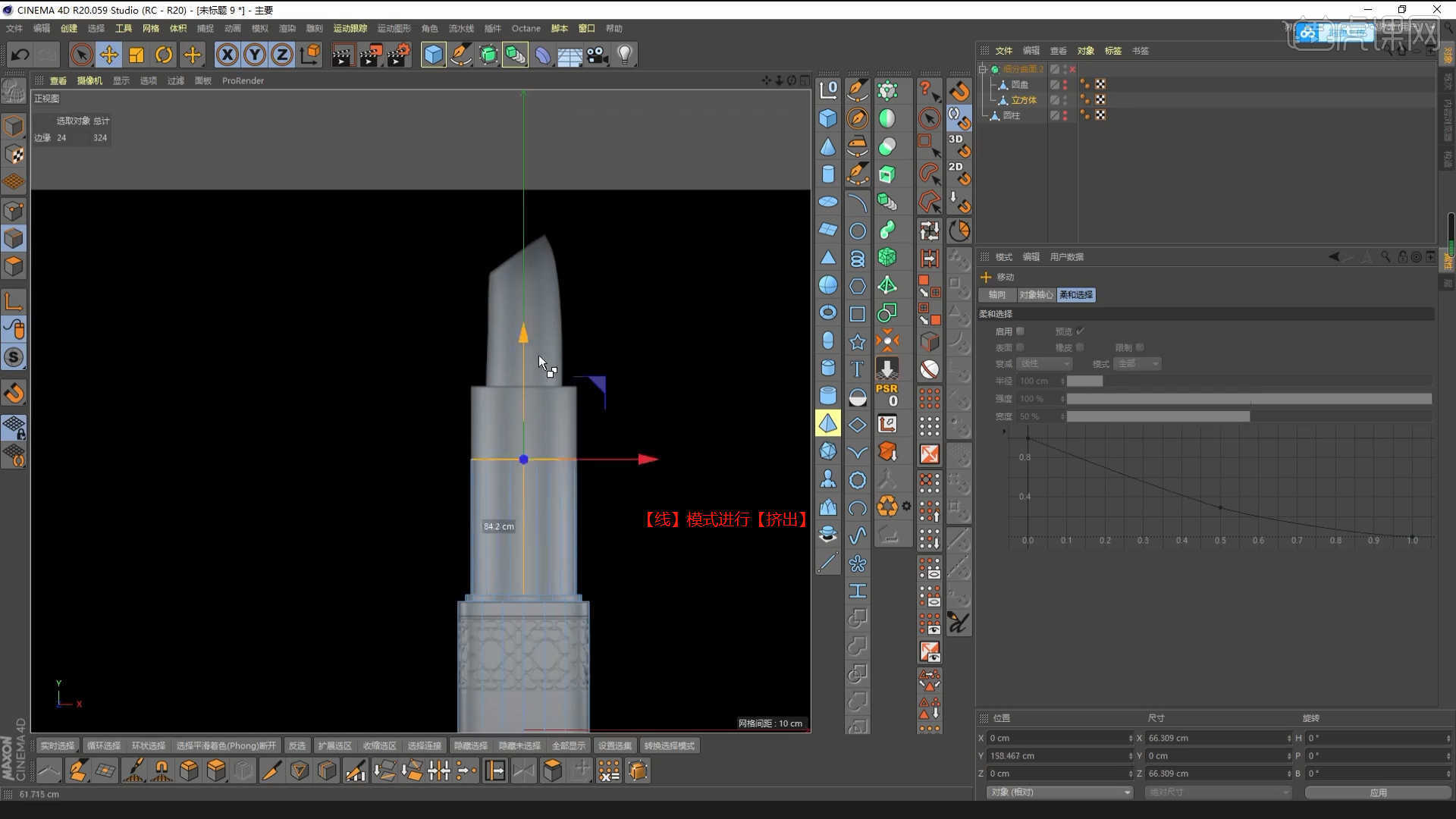The width and height of the screenshot is (1456, 819).
Task: Open the 衰减 falloff dropdown
Action: click(x=1044, y=364)
